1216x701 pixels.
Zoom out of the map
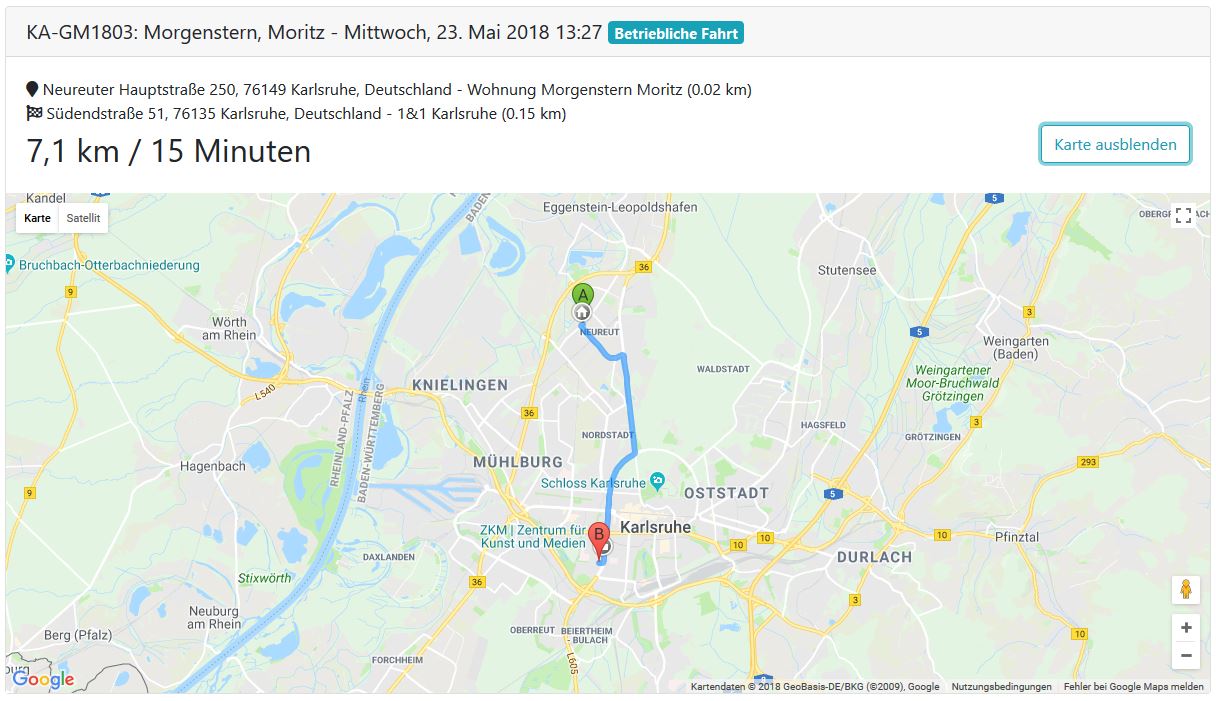click(x=1186, y=656)
